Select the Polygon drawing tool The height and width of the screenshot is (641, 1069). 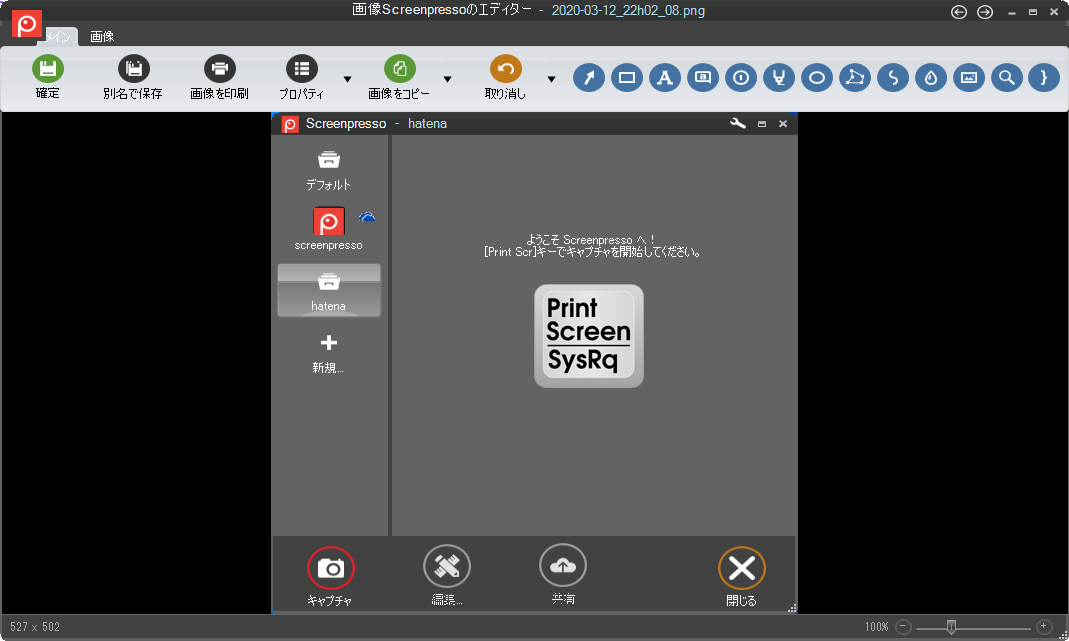coord(855,78)
